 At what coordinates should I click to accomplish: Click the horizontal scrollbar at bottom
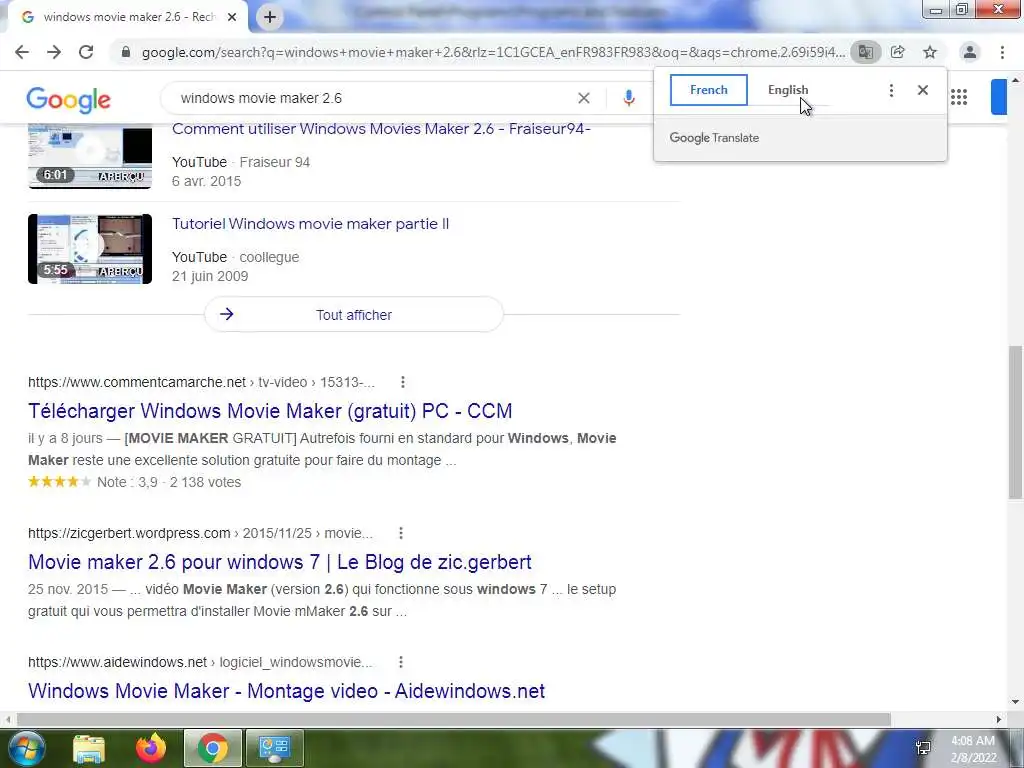point(454,719)
